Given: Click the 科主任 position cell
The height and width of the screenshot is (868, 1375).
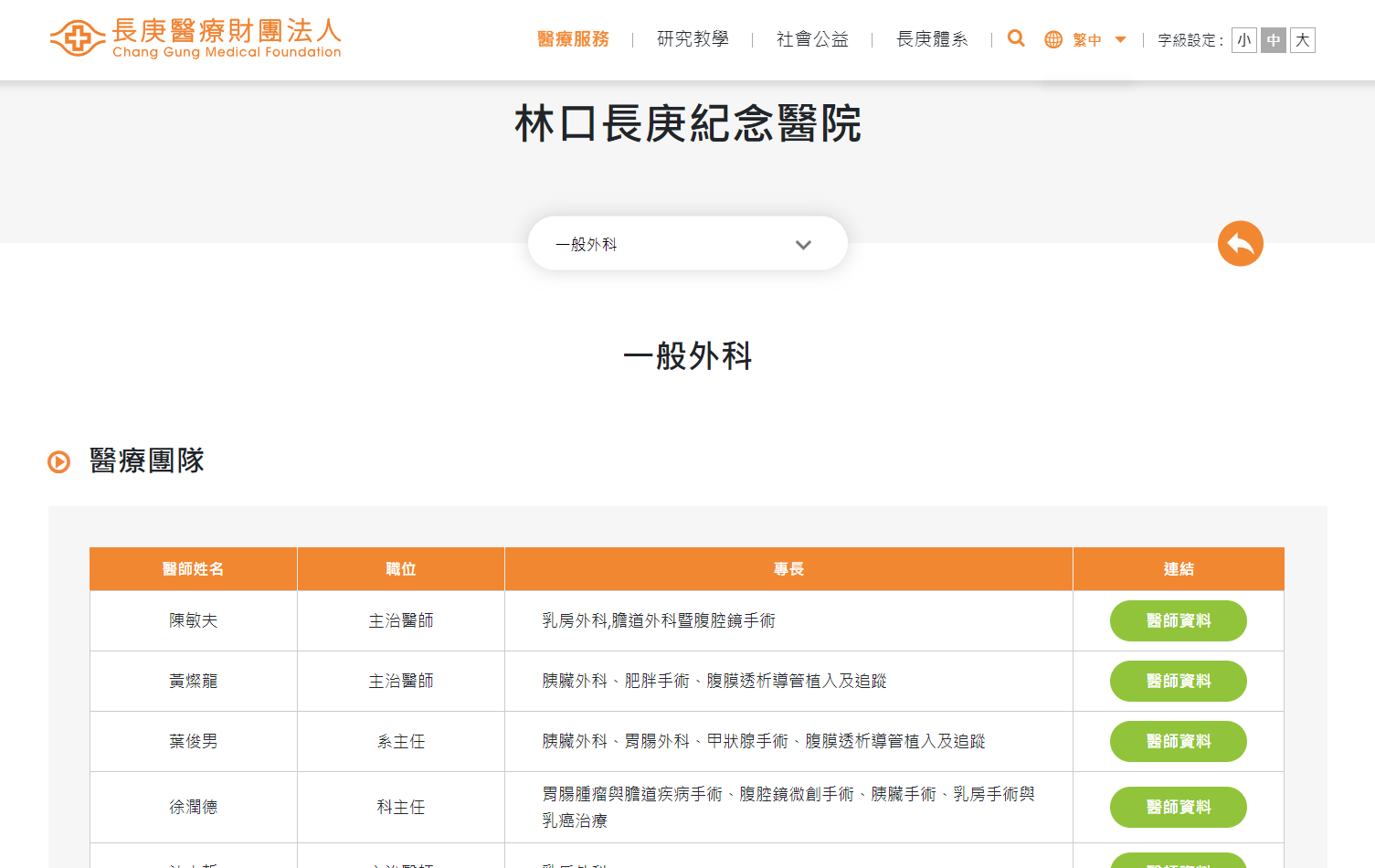Looking at the screenshot, I should tap(401, 808).
